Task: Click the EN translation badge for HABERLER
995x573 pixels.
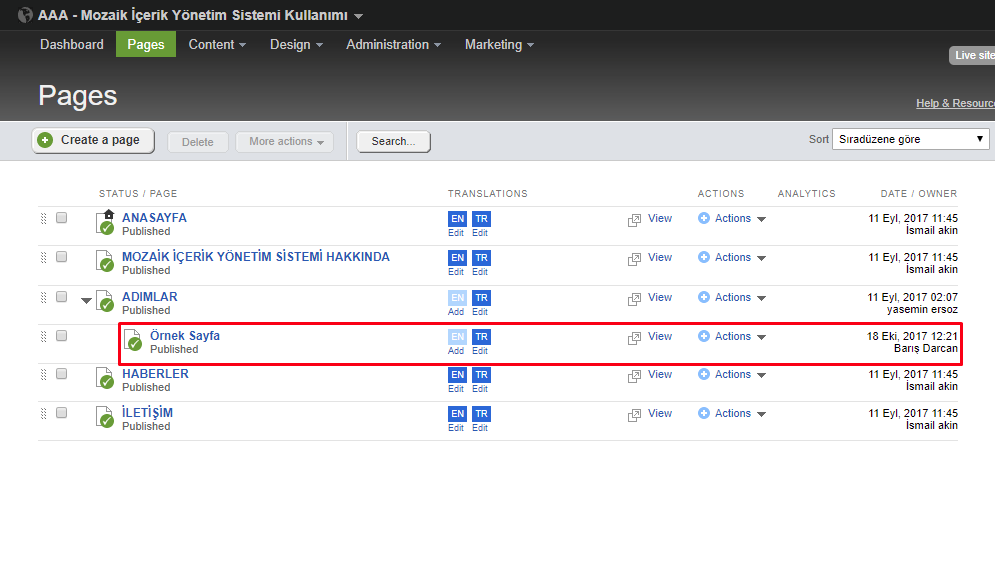Action: pos(458,375)
